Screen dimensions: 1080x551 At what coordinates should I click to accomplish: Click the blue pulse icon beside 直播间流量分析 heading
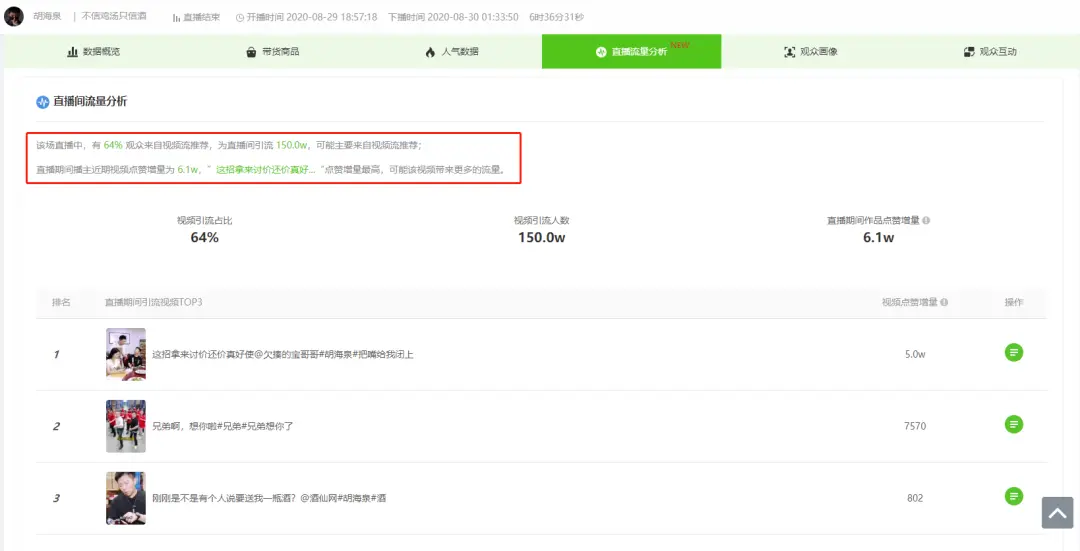pyautogui.click(x=43, y=102)
